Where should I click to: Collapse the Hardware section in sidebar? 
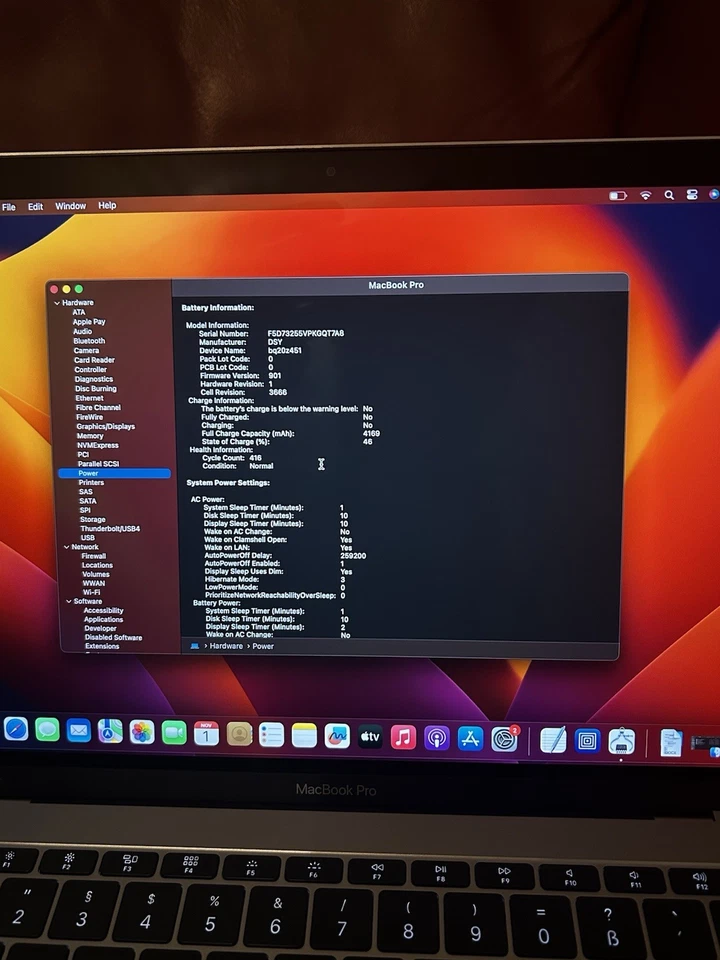(x=57, y=302)
